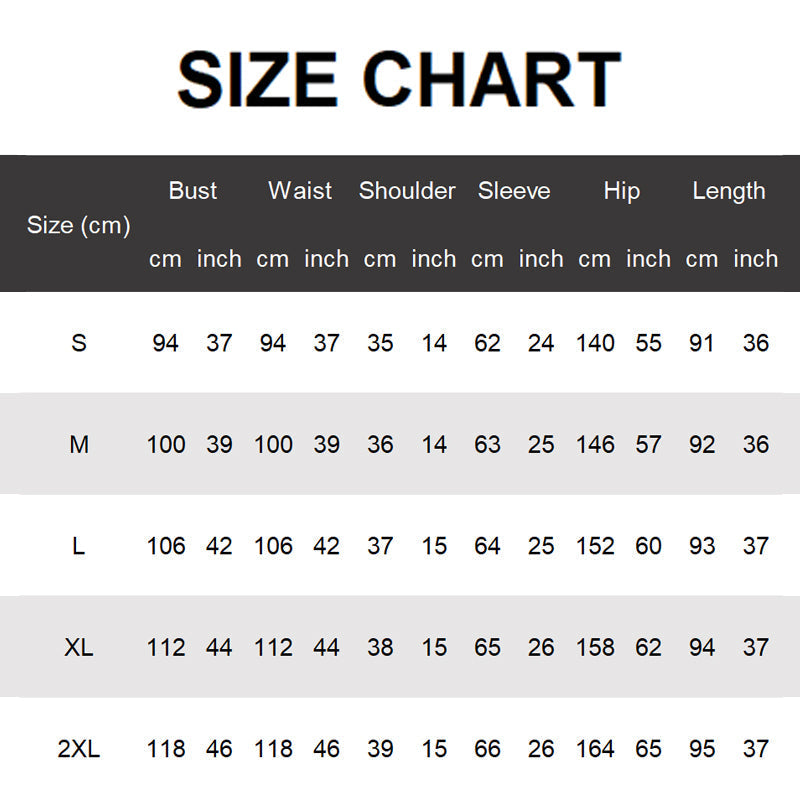Viewport: 800px width, 800px height.
Task: Click the M size row label
Action: (x=79, y=444)
